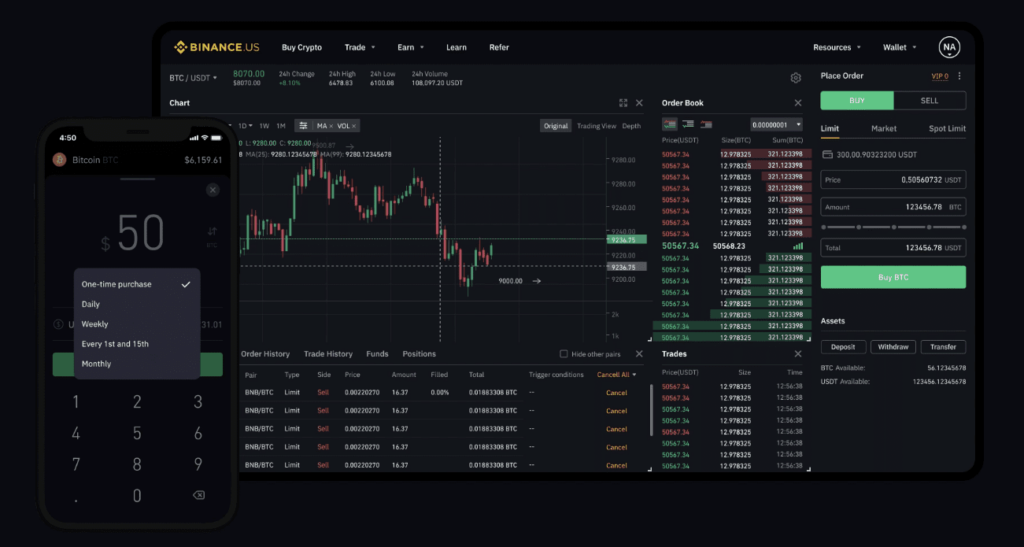Viewport: 1024px width, 547px height.
Task: Tap the swap currency arrows on phone
Action: (x=212, y=231)
